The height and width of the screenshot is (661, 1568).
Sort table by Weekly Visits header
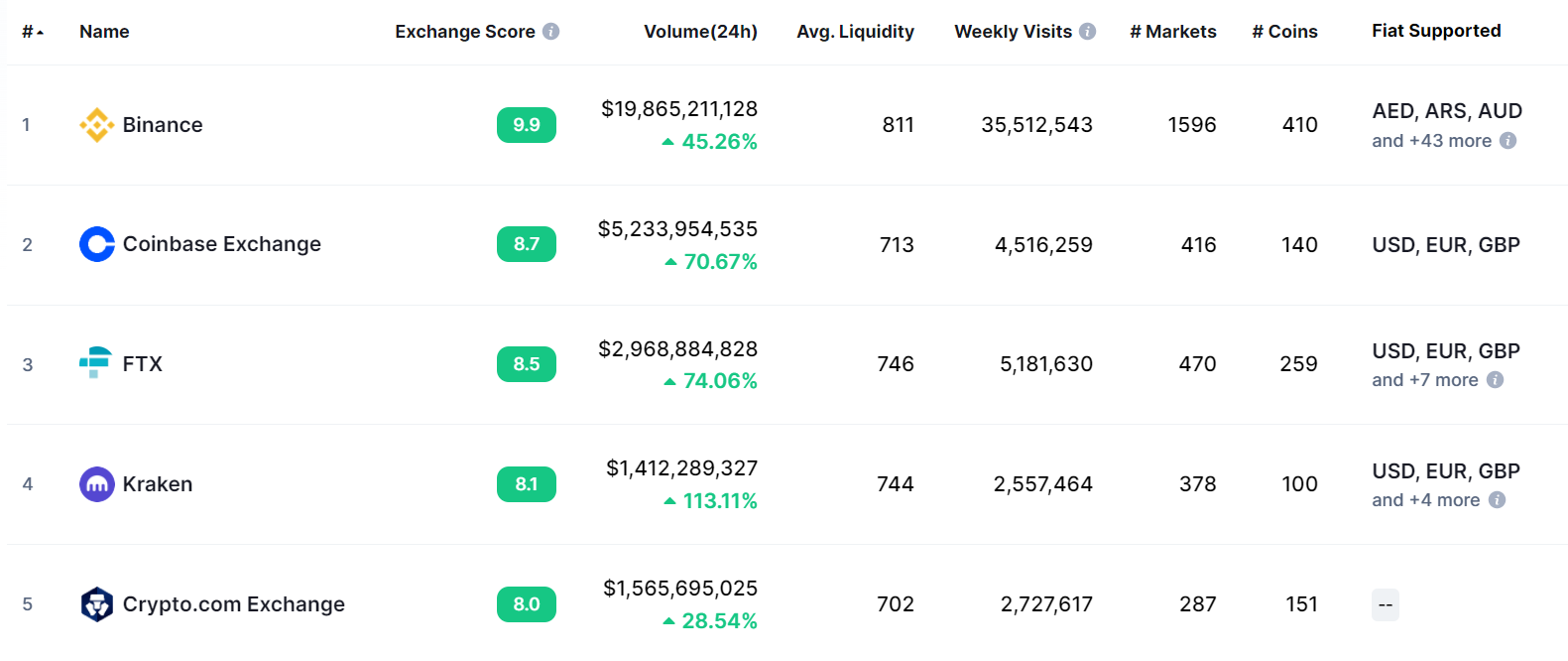click(1013, 32)
